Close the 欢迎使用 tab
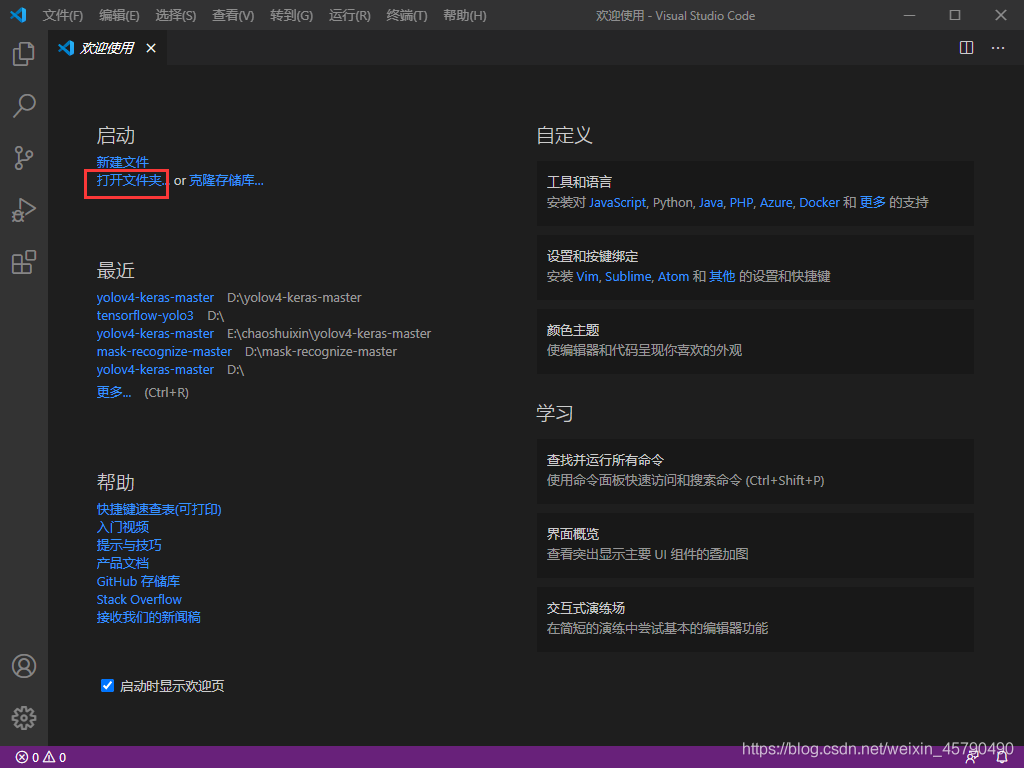Image resolution: width=1024 pixels, height=768 pixels. point(151,48)
